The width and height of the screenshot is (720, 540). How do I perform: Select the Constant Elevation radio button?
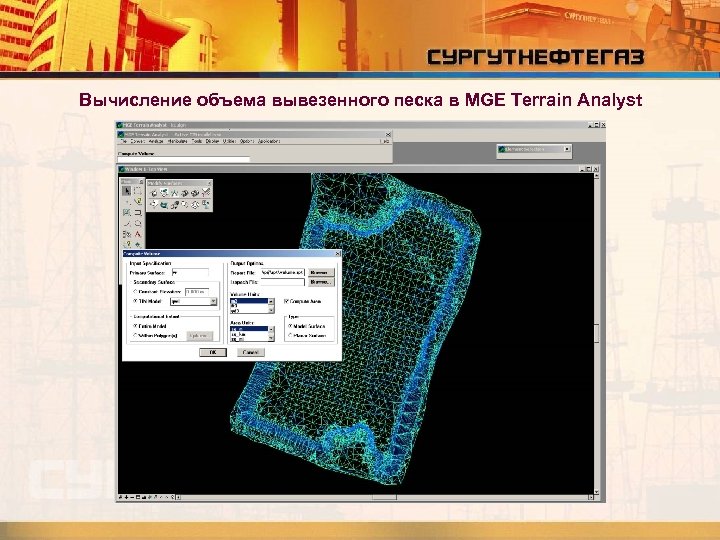(x=135, y=292)
